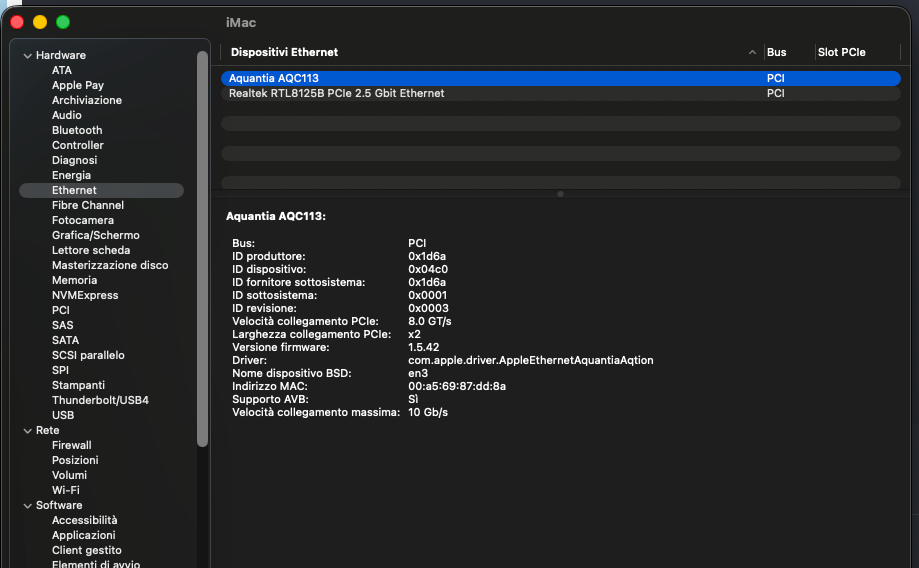Collapse the Hardware section chevron
The width and height of the screenshot is (919, 568).
28,56
